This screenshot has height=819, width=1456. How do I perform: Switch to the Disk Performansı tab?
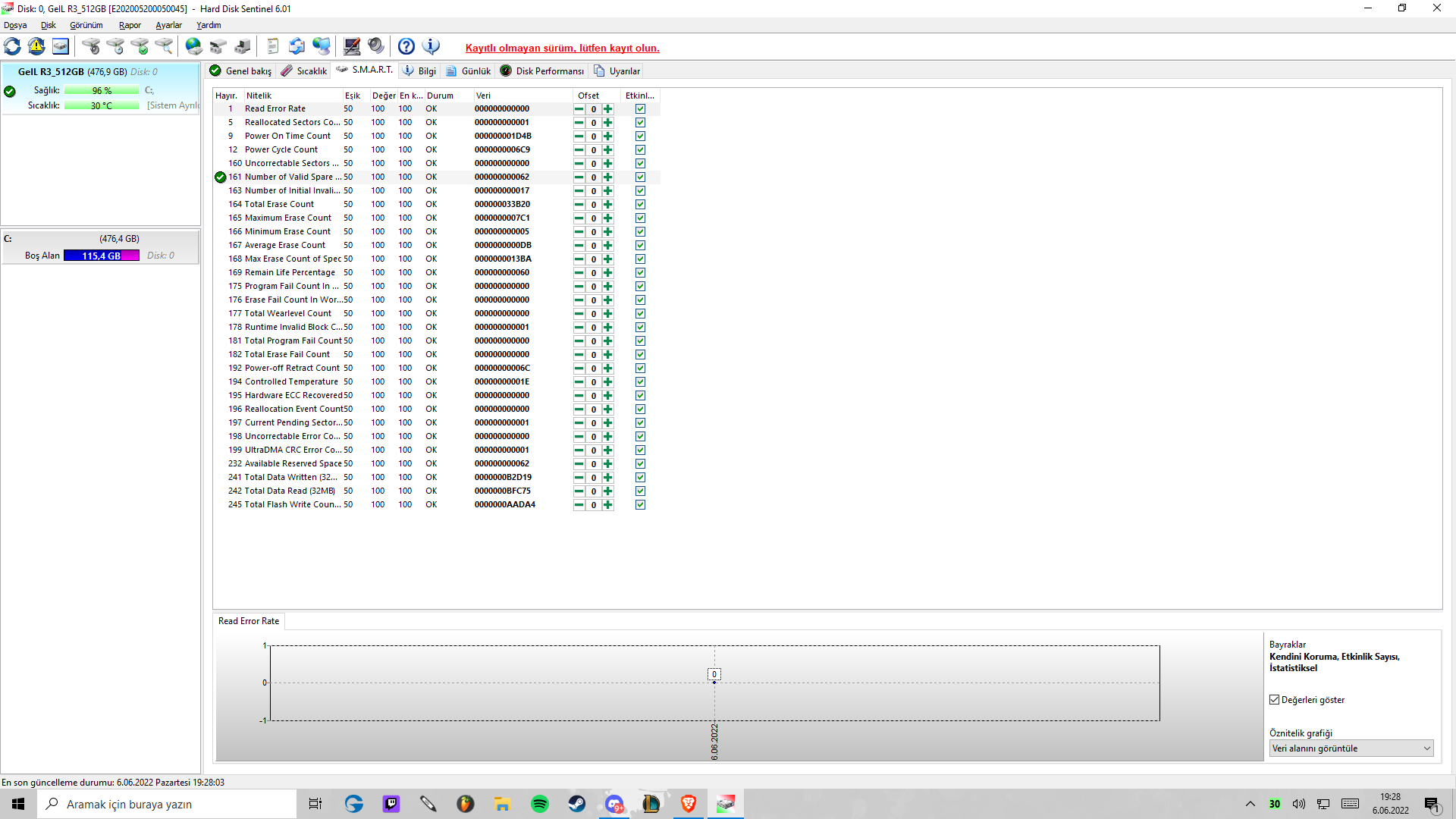click(x=541, y=71)
